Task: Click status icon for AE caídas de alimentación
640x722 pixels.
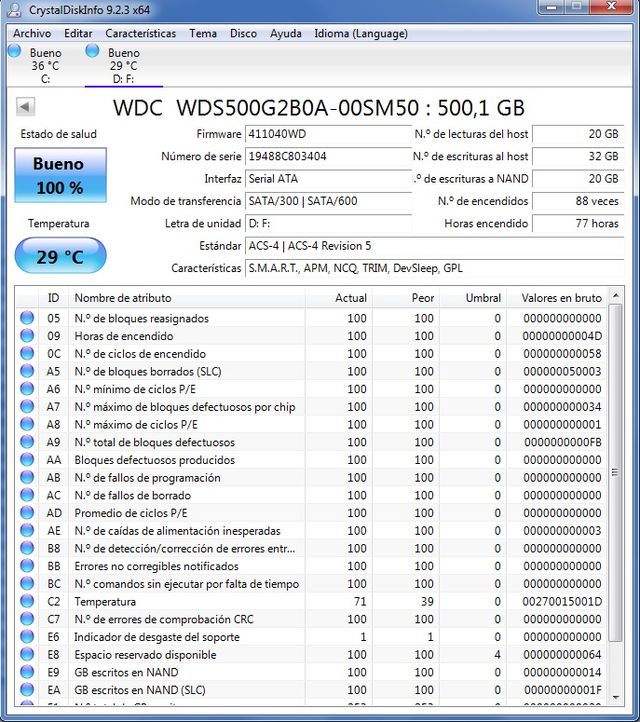Action: [x=27, y=530]
